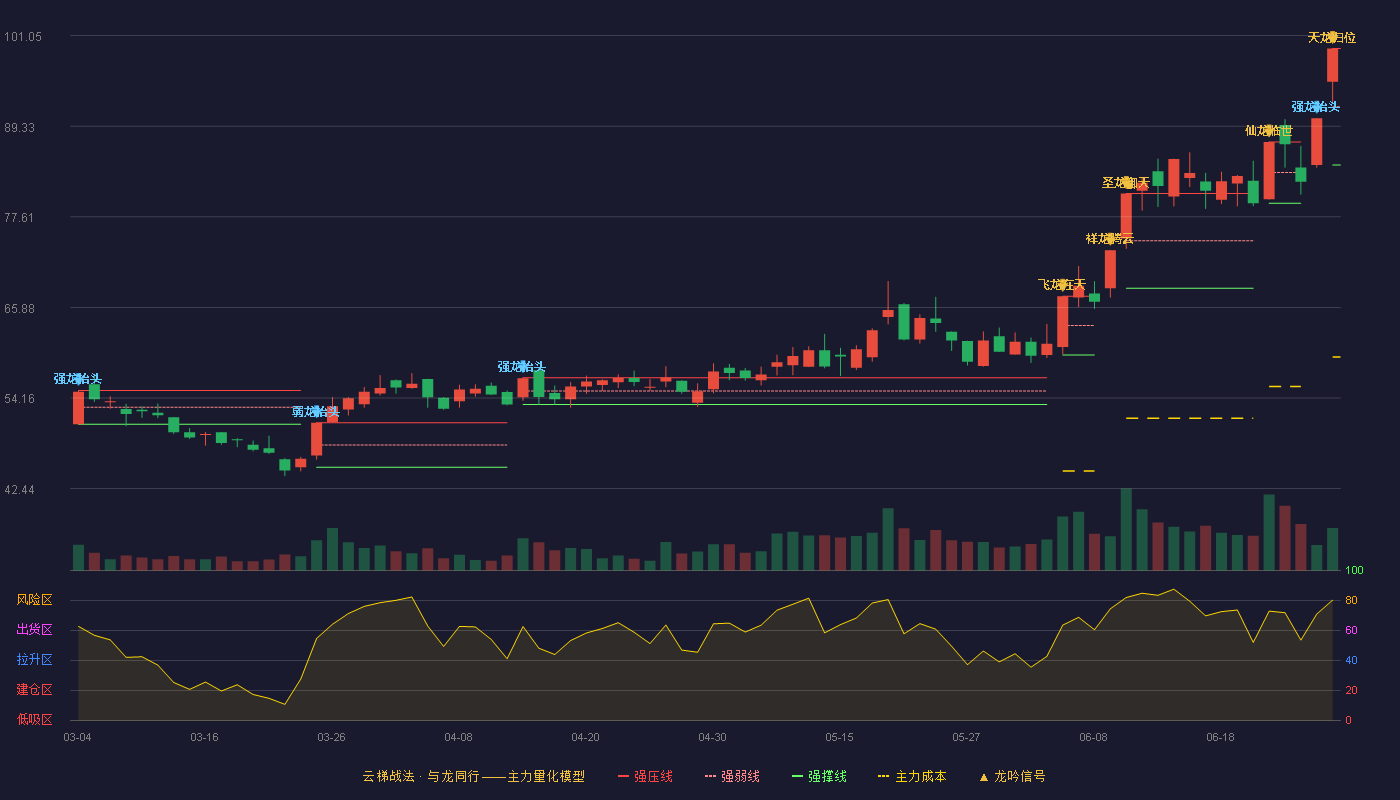Toggle the 龙吟信号 triangle legend item
Image resolution: width=1400 pixels, height=800 pixels.
tap(1012, 776)
